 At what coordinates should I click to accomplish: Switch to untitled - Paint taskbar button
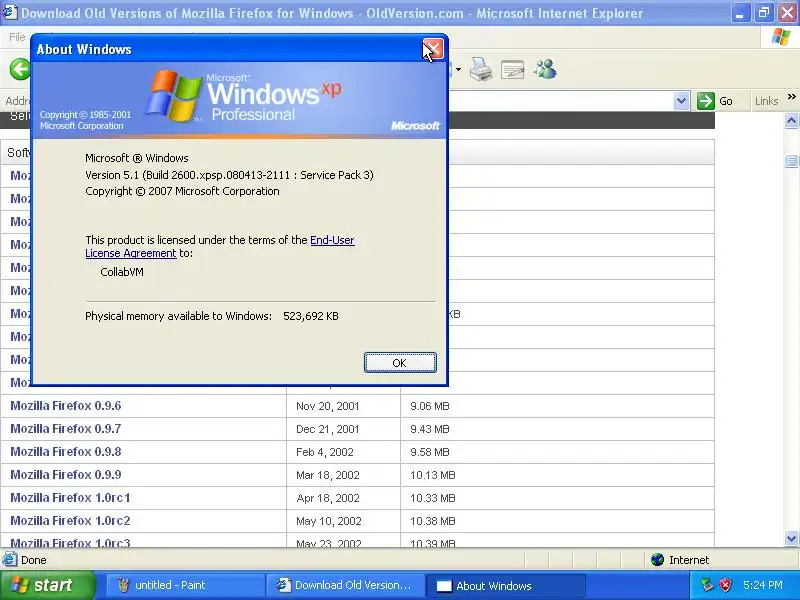point(185,585)
